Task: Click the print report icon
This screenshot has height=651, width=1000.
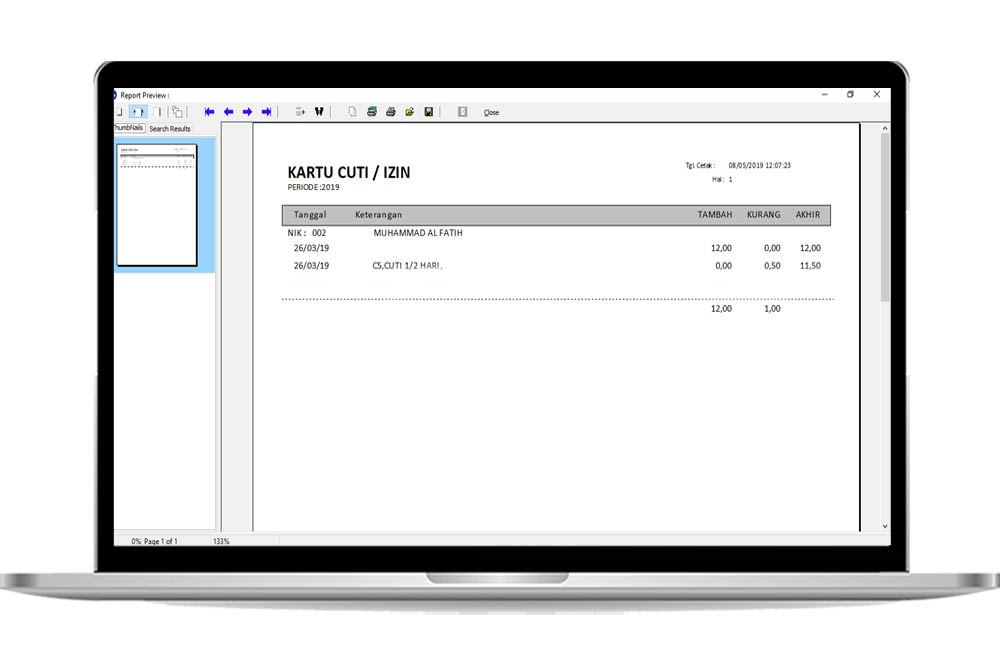Action: coord(391,112)
